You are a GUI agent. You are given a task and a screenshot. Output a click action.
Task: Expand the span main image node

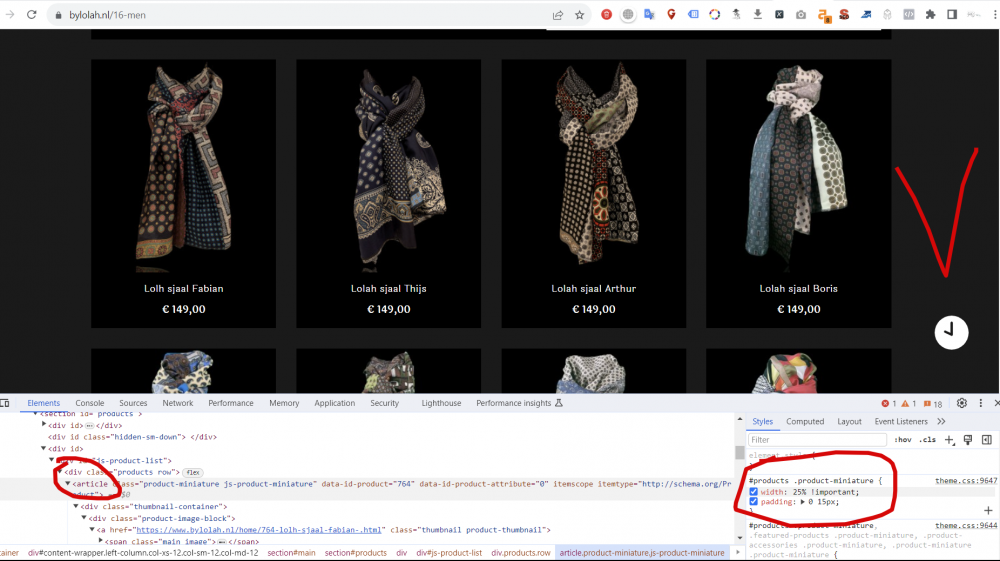(101, 541)
